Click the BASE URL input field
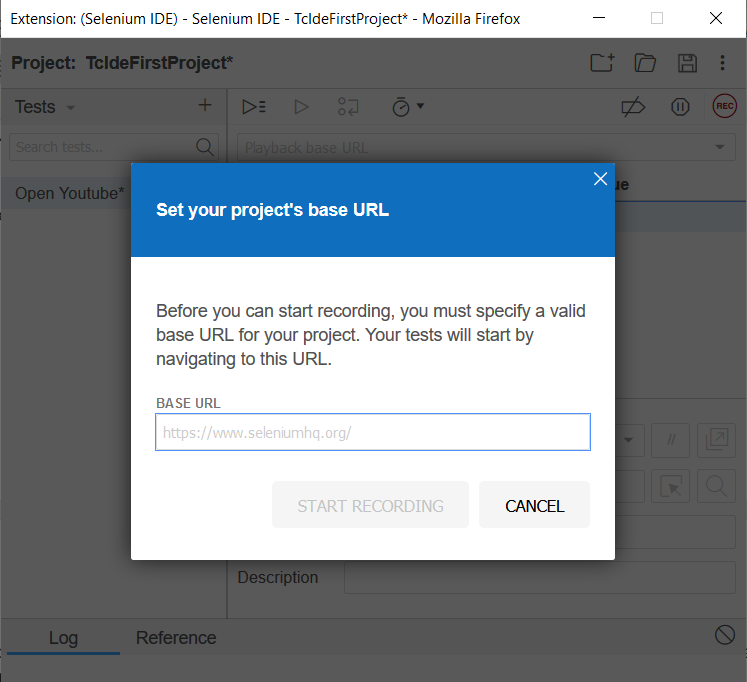747x682 pixels. [x=373, y=432]
